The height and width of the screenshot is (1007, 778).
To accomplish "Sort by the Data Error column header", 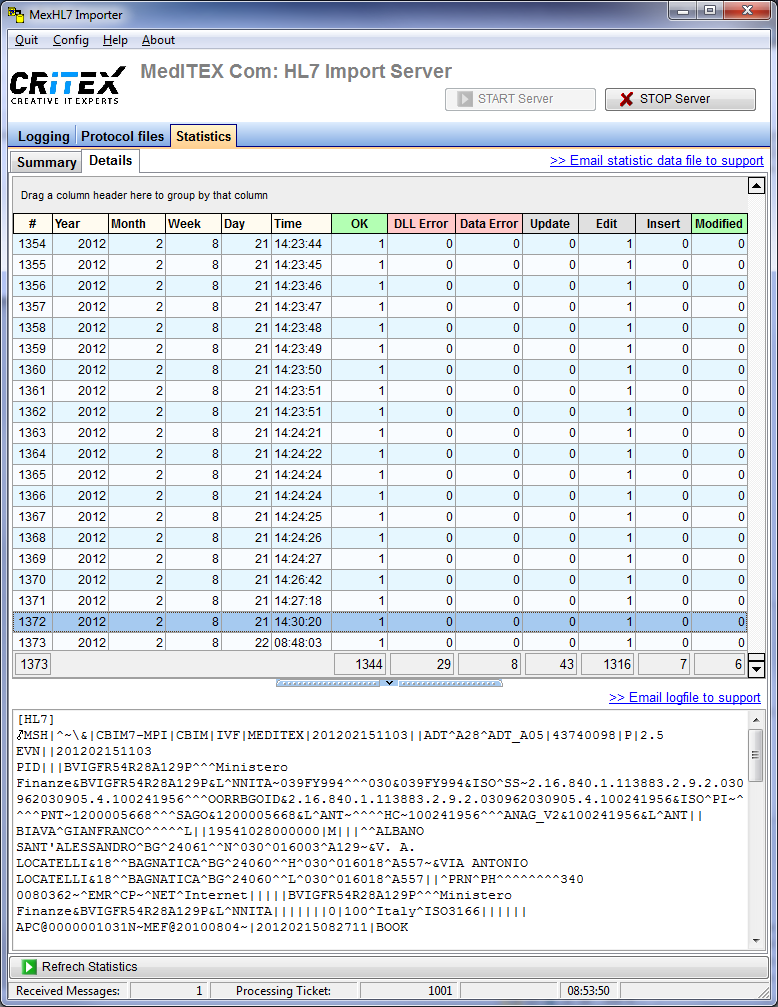I will coord(489,223).
